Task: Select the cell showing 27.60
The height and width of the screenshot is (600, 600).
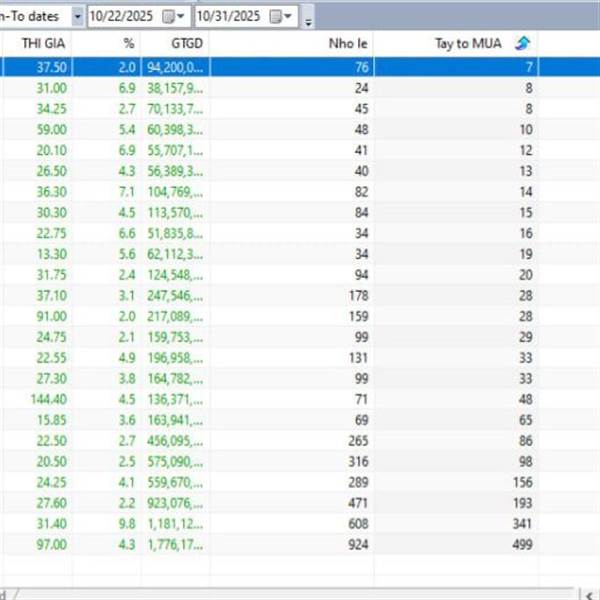Action: coord(52,503)
